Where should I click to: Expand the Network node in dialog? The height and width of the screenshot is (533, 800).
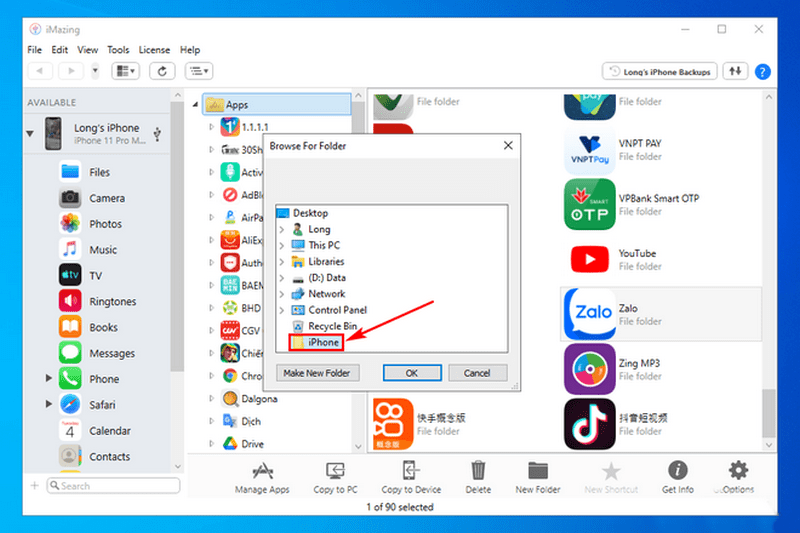[x=282, y=294]
